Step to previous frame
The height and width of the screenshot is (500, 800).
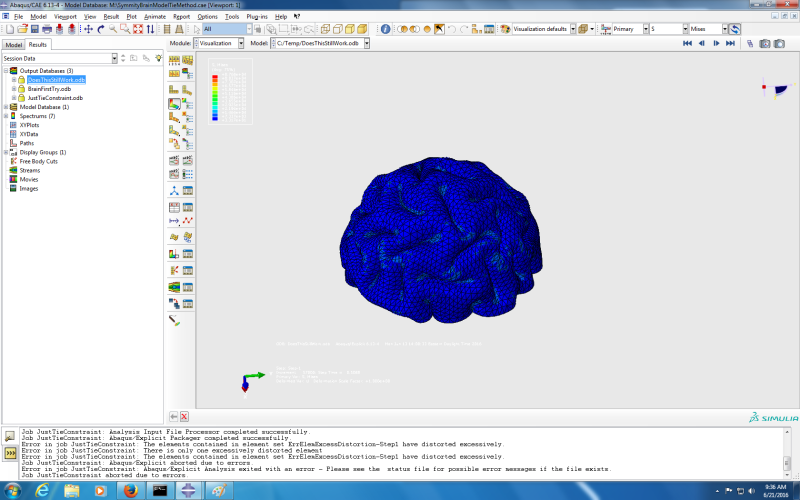(702, 43)
